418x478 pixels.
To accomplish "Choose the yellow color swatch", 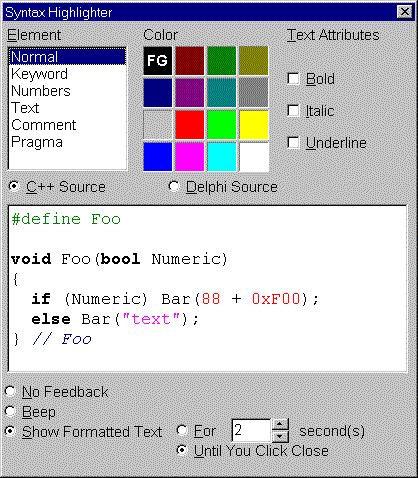I will pos(254,125).
